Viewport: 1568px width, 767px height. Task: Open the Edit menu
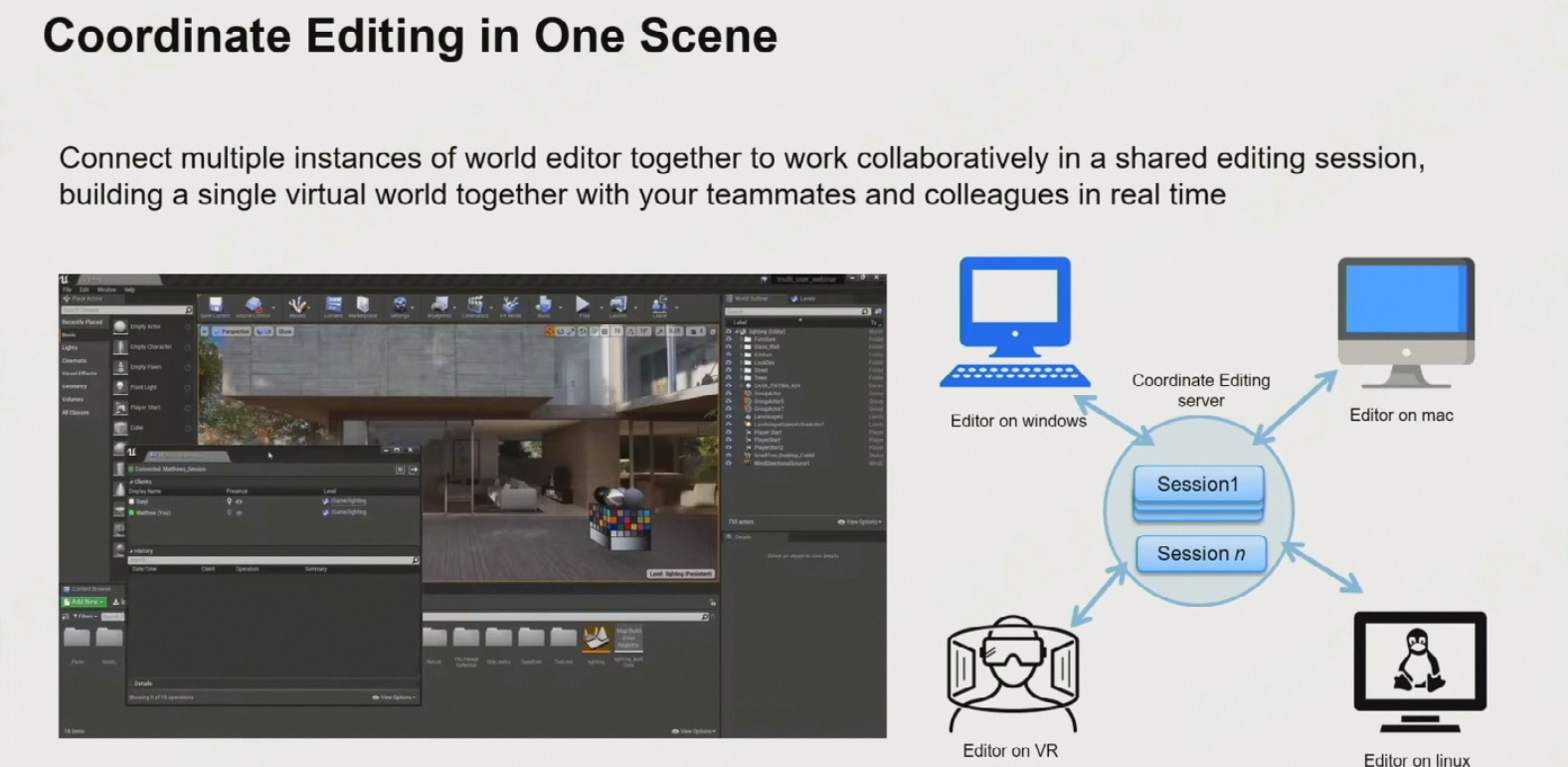84,289
